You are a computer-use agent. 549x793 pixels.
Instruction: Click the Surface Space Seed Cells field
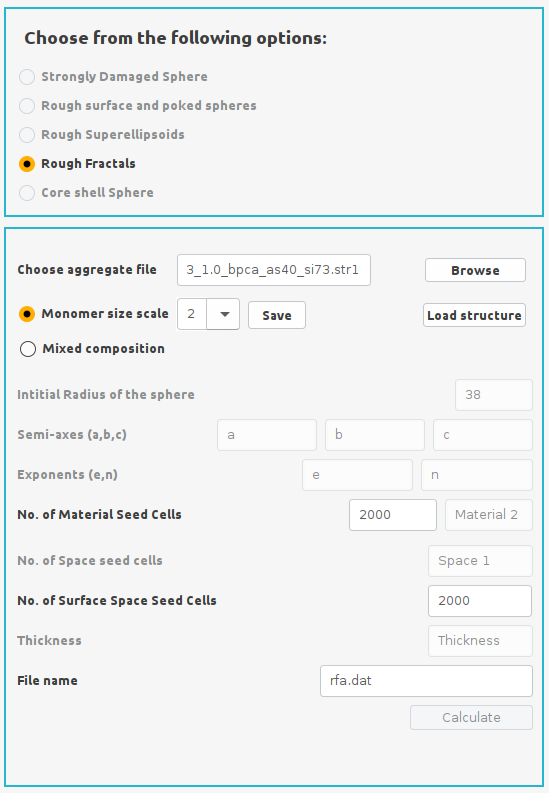480,601
